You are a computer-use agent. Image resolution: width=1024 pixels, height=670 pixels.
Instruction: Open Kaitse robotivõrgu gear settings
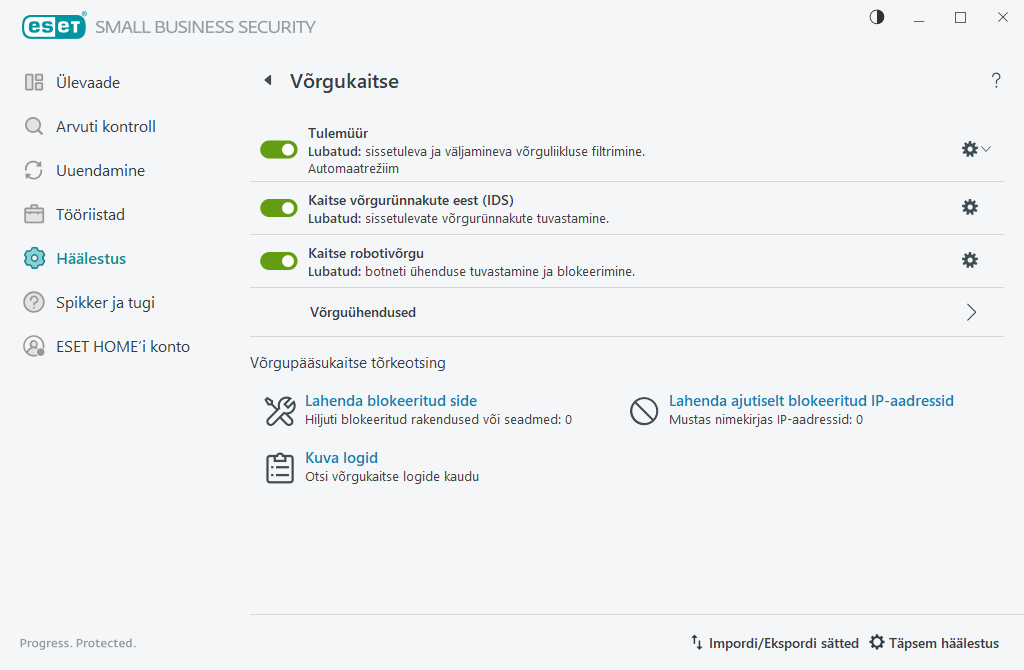coord(969,260)
